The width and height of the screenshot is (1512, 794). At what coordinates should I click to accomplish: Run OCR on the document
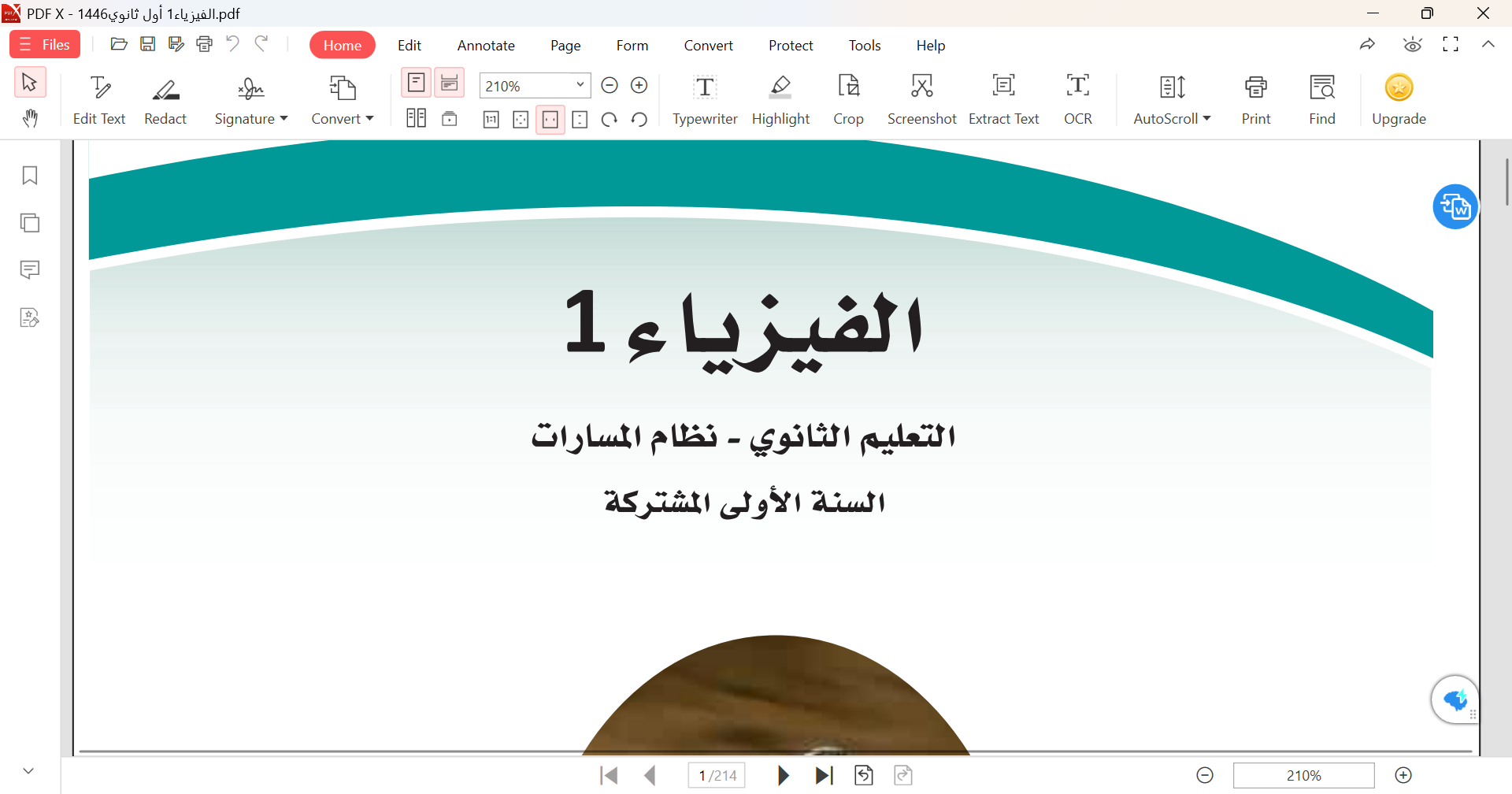tap(1077, 98)
